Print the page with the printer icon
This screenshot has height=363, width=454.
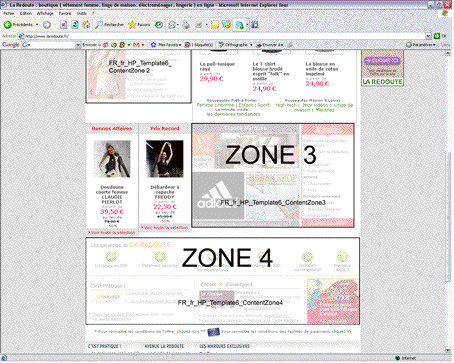(x=186, y=25)
